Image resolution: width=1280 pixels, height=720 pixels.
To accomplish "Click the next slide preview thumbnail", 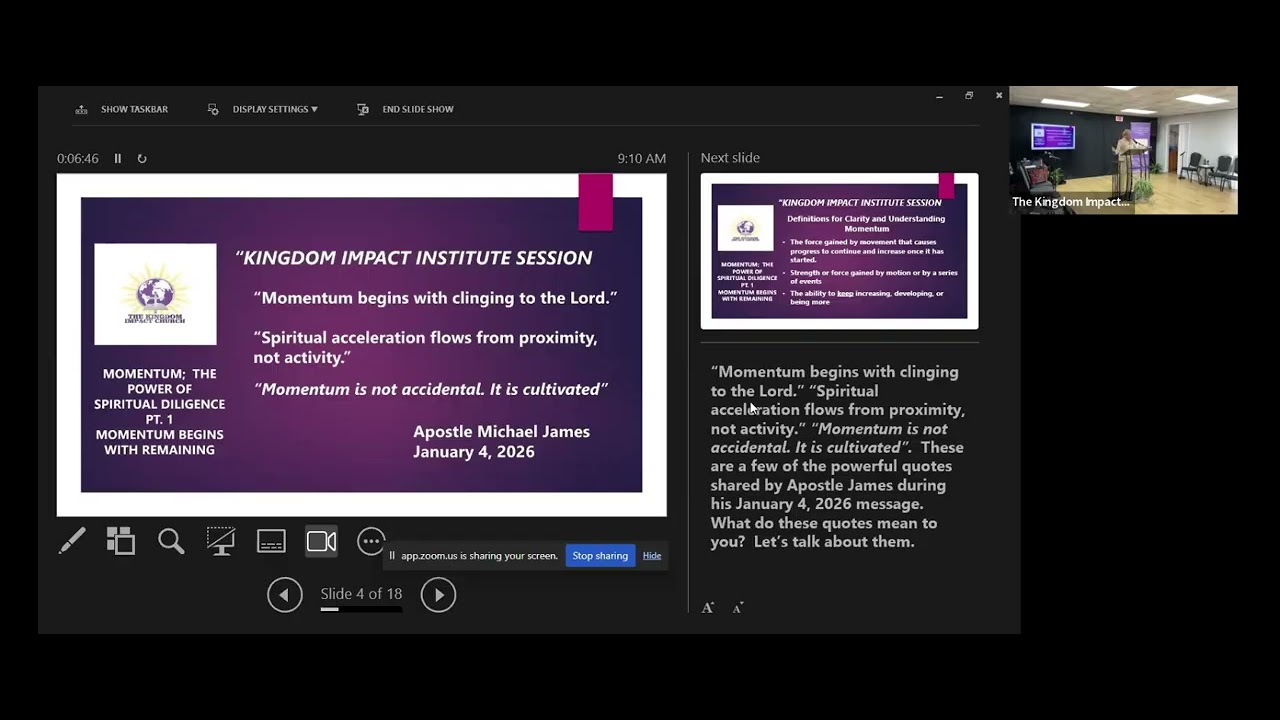I will 839,251.
